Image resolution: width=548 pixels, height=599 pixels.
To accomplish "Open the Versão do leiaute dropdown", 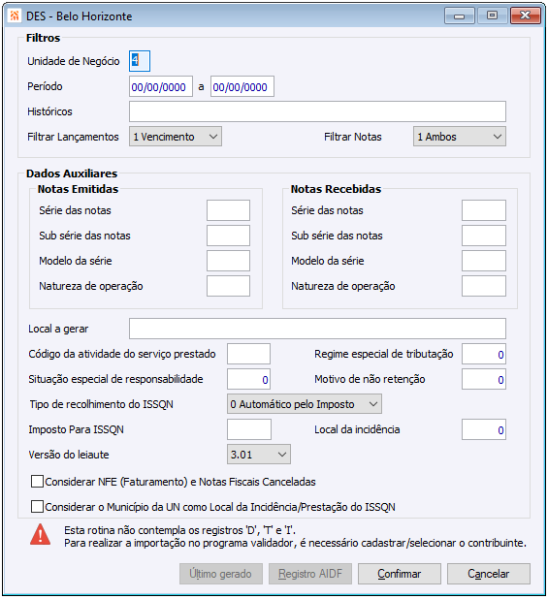I will point(259,454).
